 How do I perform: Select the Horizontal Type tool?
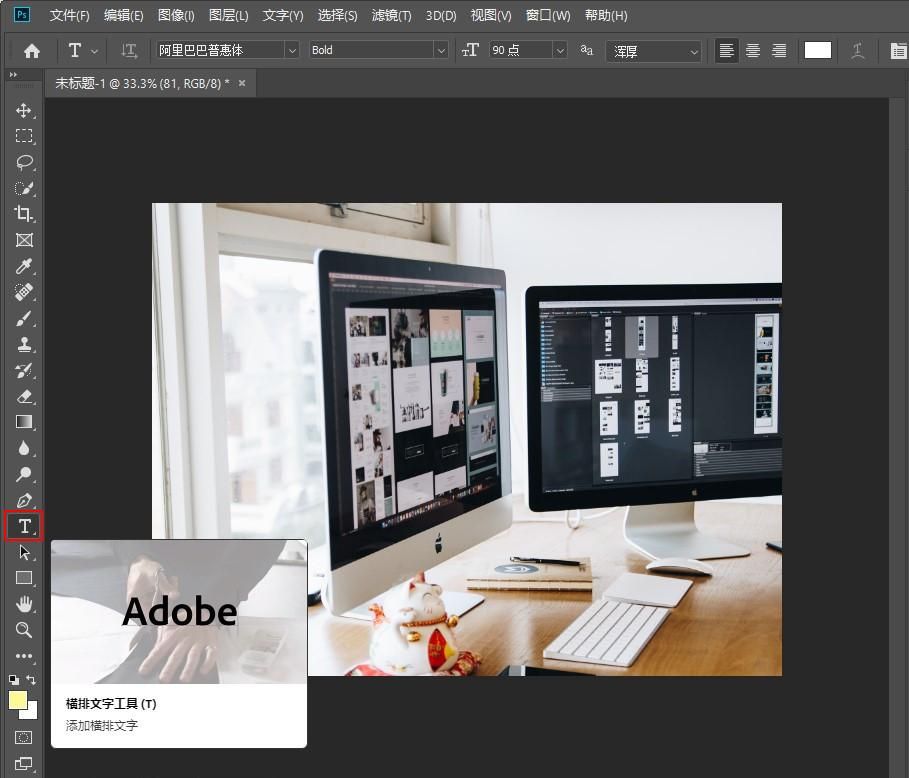[x=24, y=526]
